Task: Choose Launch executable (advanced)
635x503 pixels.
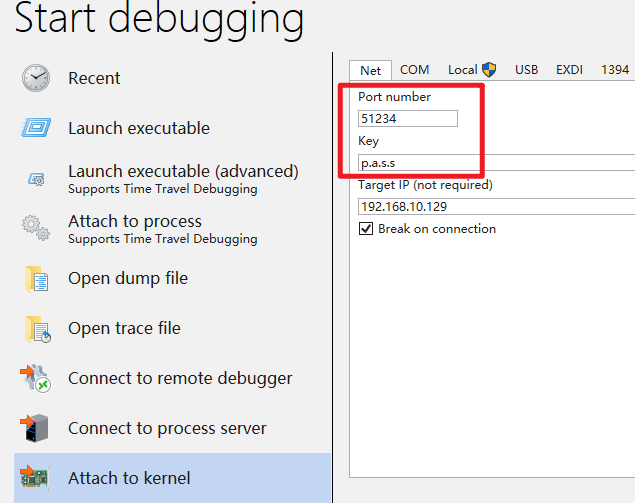Action: coord(173,179)
